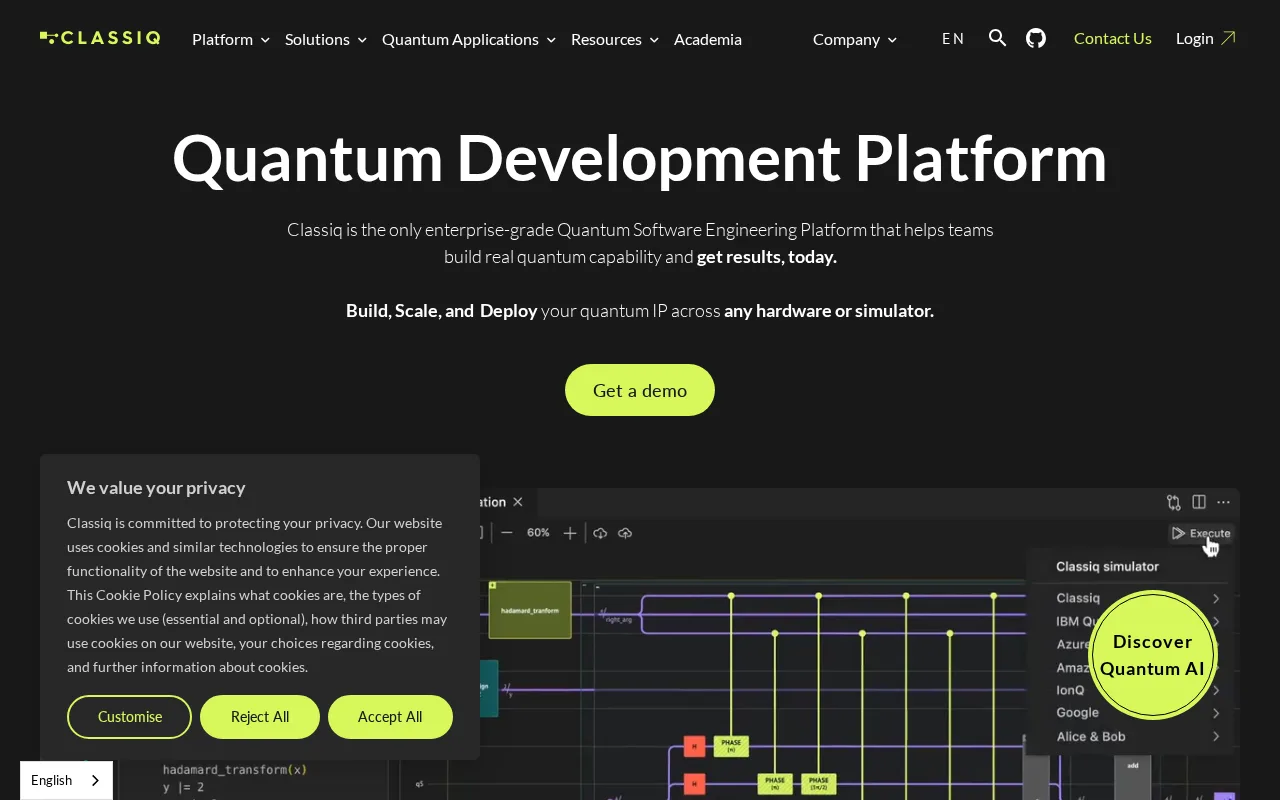Open the site search magnifier icon

(x=997, y=38)
